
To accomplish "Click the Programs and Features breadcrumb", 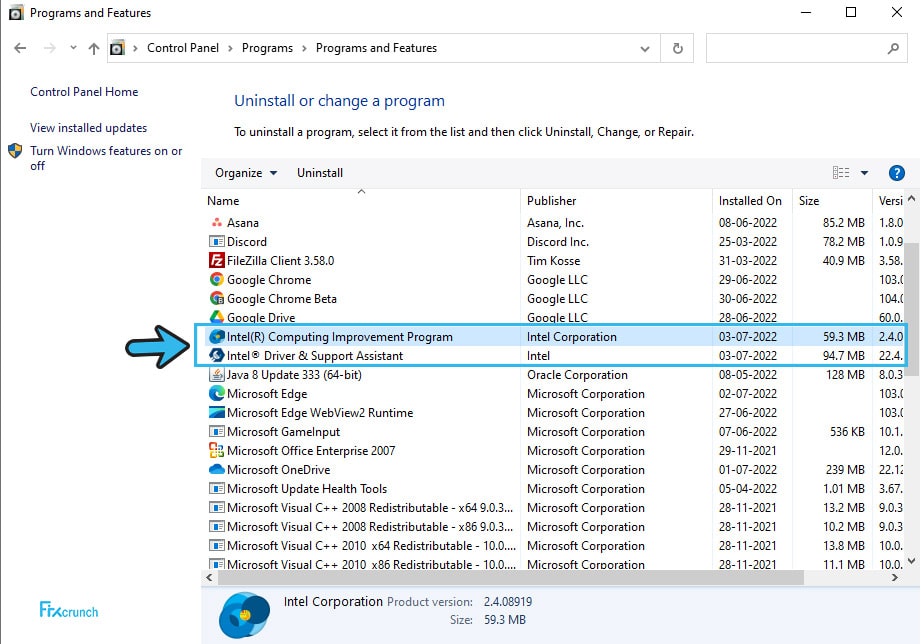I will [x=376, y=48].
